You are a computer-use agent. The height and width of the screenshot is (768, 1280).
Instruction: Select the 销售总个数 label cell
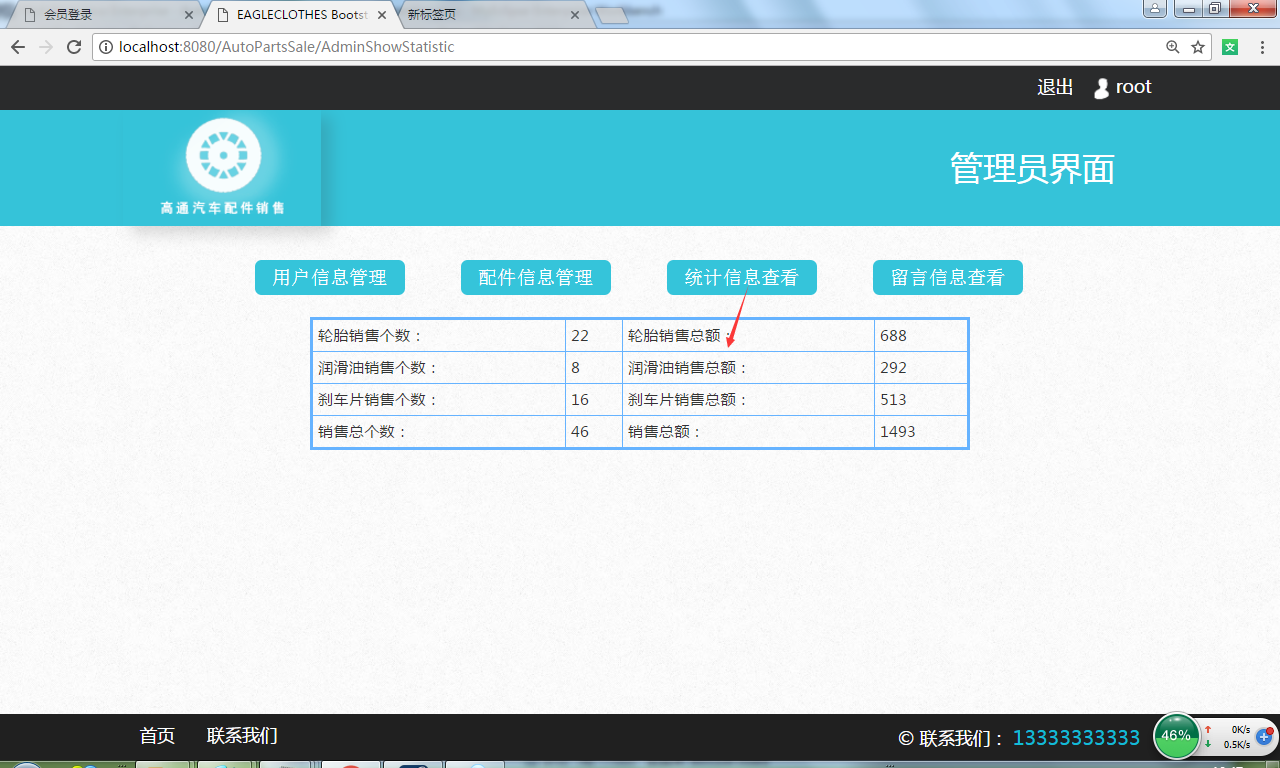[x=439, y=432]
